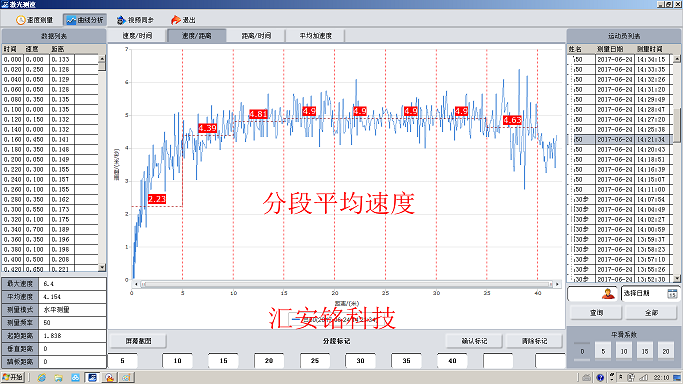Click the 屏幕截图 screenshot button
683x384 pixels.
click(138, 341)
